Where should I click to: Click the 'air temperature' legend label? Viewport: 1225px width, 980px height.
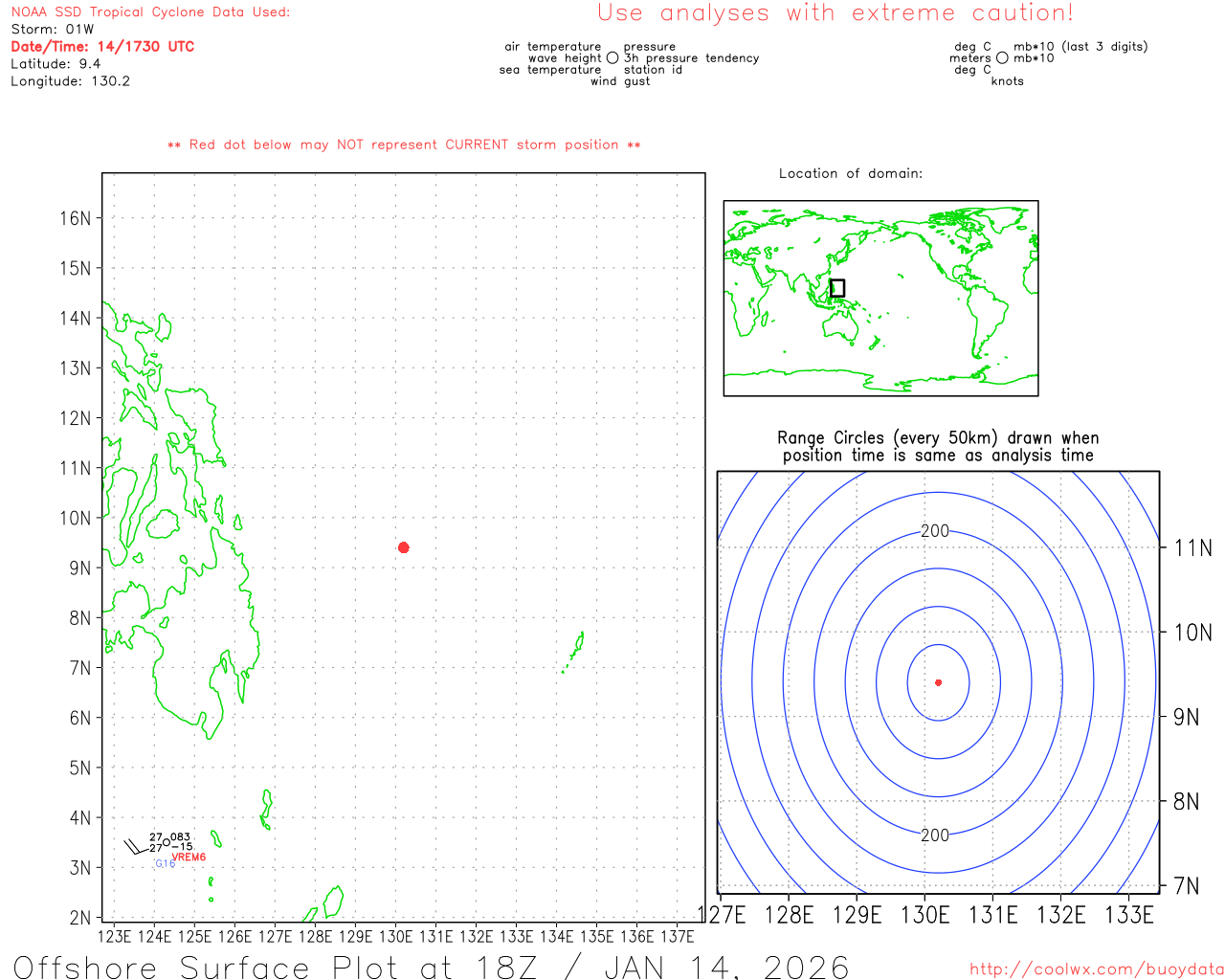coord(553,47)
